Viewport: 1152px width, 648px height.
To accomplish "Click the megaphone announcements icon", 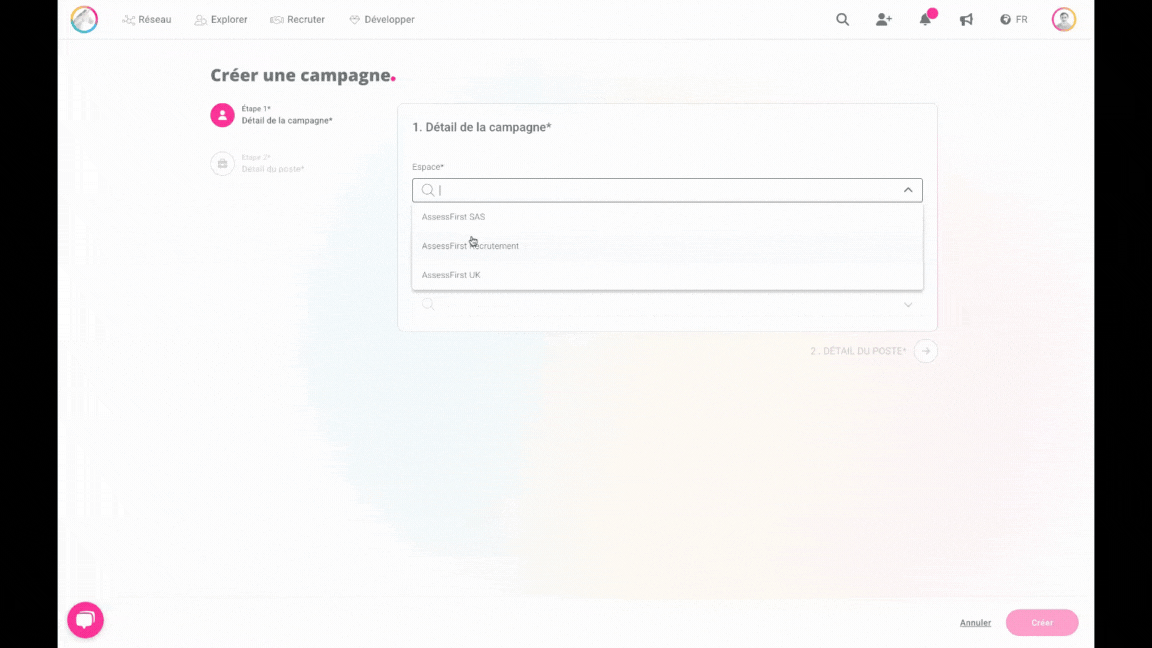I will pos(966,19).
